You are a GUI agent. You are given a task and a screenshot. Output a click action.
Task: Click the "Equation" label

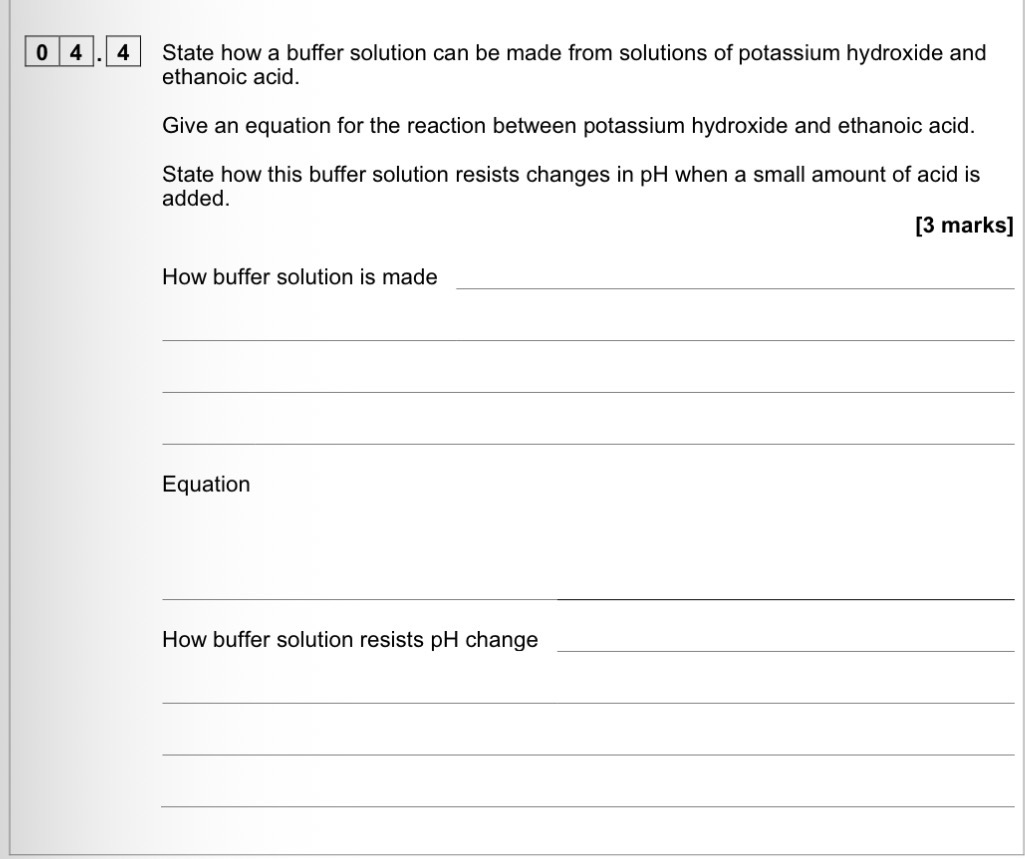[x=206, y=485]
